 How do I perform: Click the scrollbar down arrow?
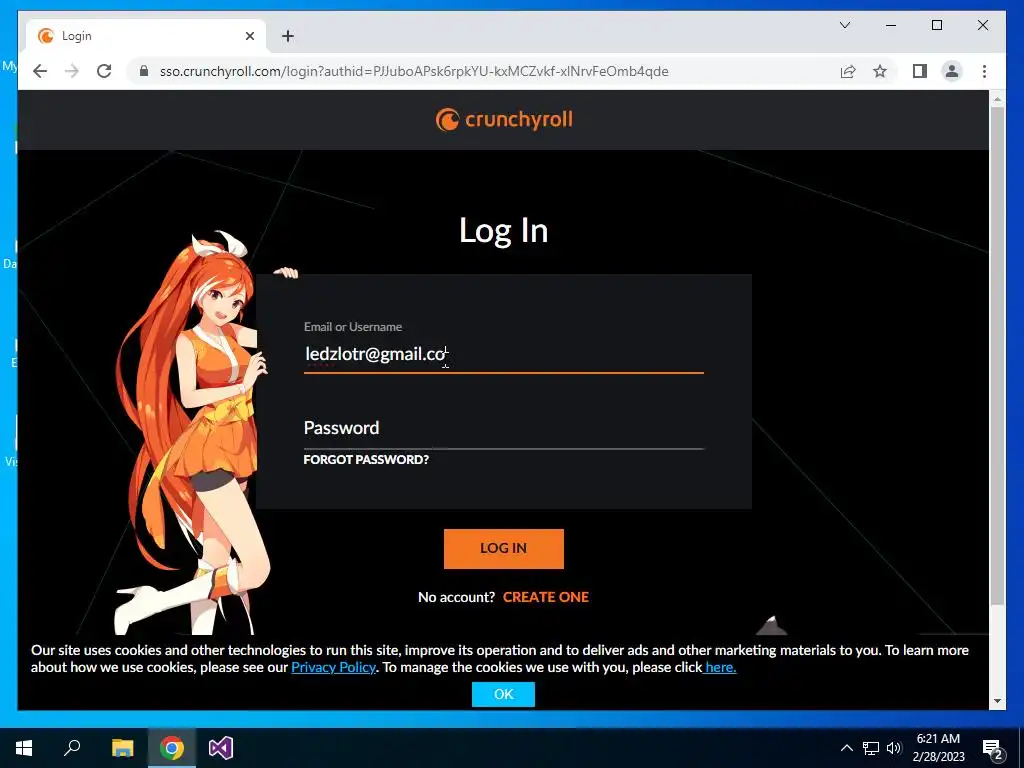click(x=997, y=701)
